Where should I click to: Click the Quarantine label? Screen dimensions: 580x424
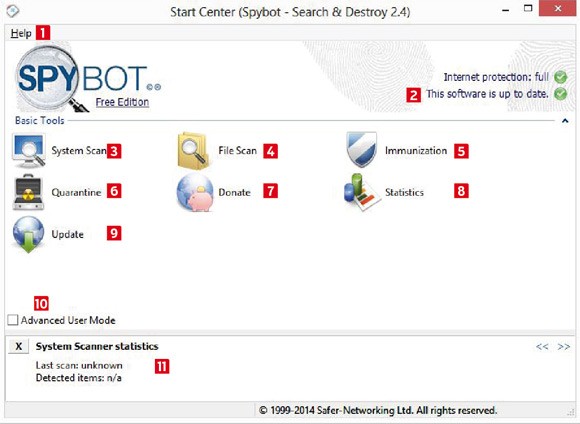click(x=76, y=192)
